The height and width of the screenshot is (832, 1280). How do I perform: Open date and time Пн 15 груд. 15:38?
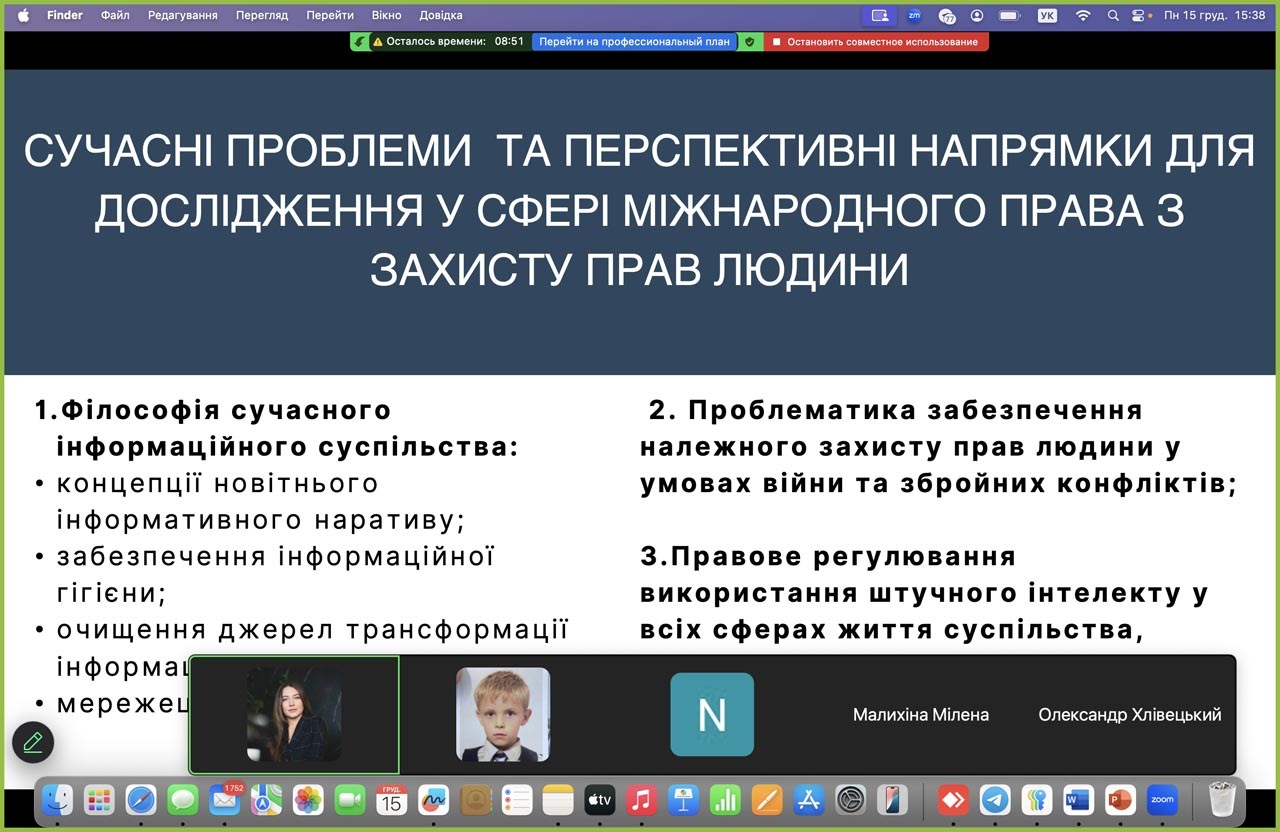(x=1215, y=16)
